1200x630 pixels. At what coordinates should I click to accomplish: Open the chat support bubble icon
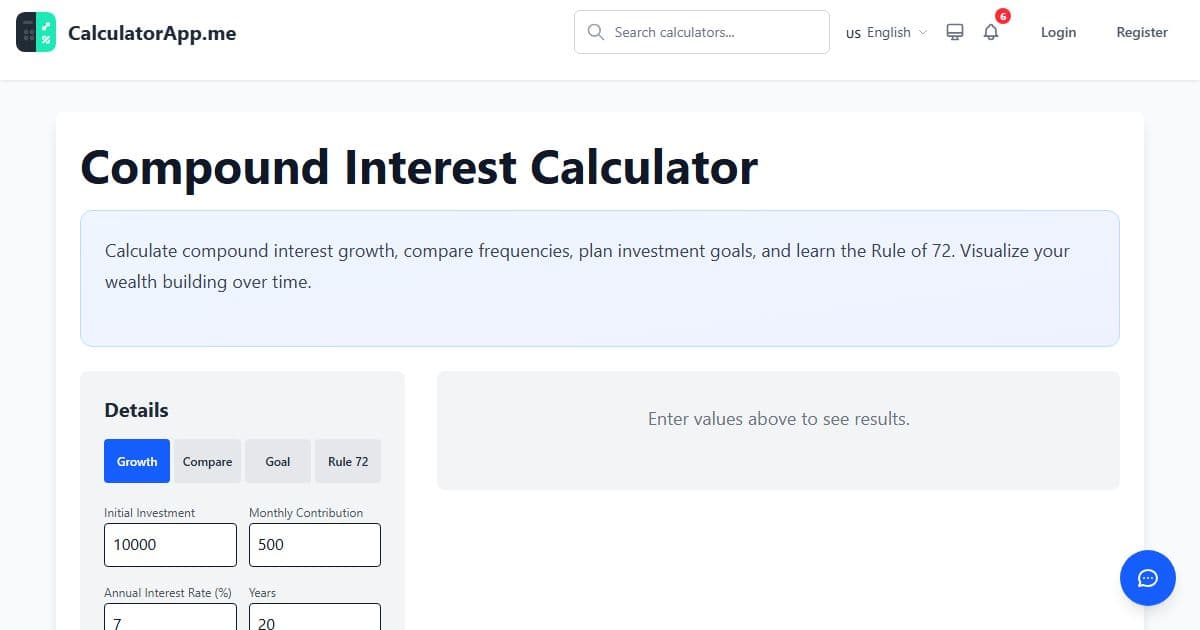pos(1147,578)
